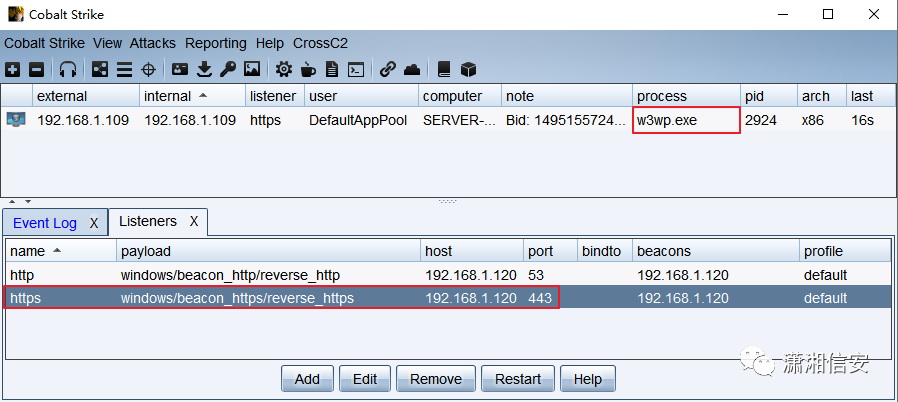Open the View menu

tap(108, 43)
